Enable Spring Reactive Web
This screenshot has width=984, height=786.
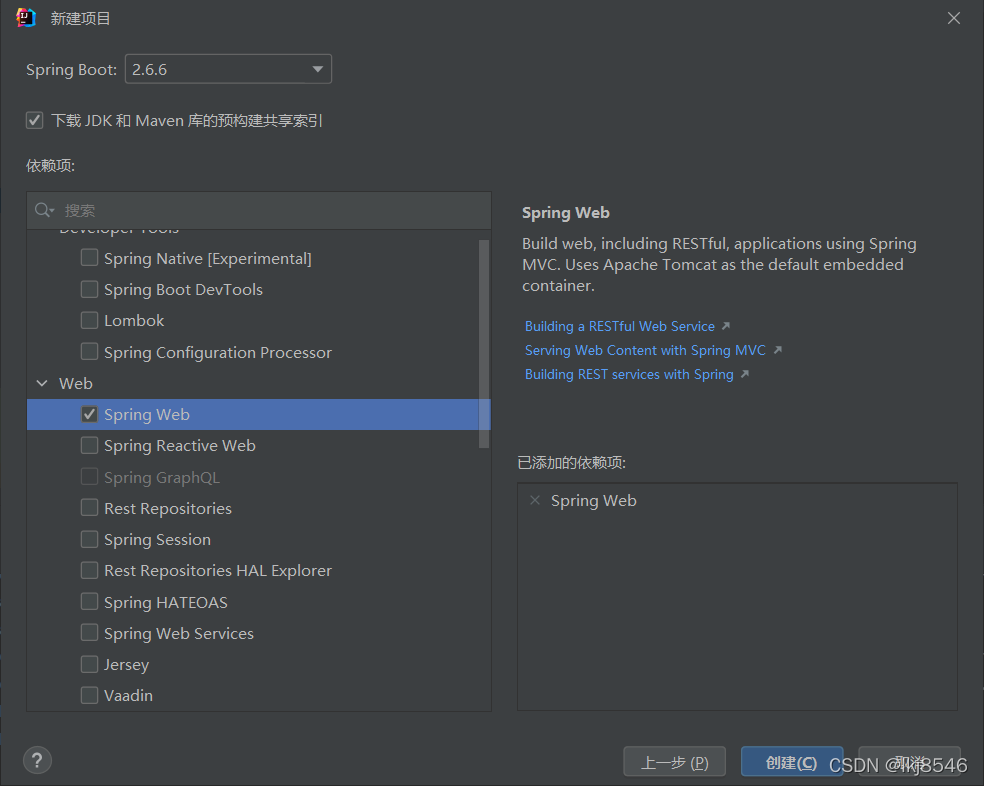coord(89,445)
